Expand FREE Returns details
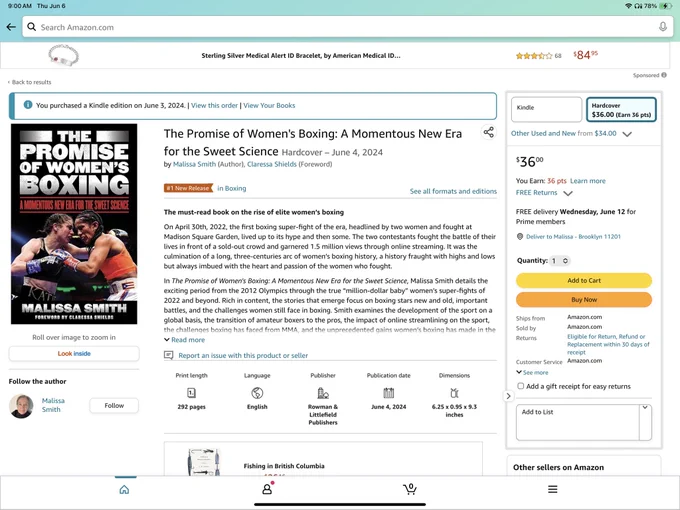 (568, 193)
